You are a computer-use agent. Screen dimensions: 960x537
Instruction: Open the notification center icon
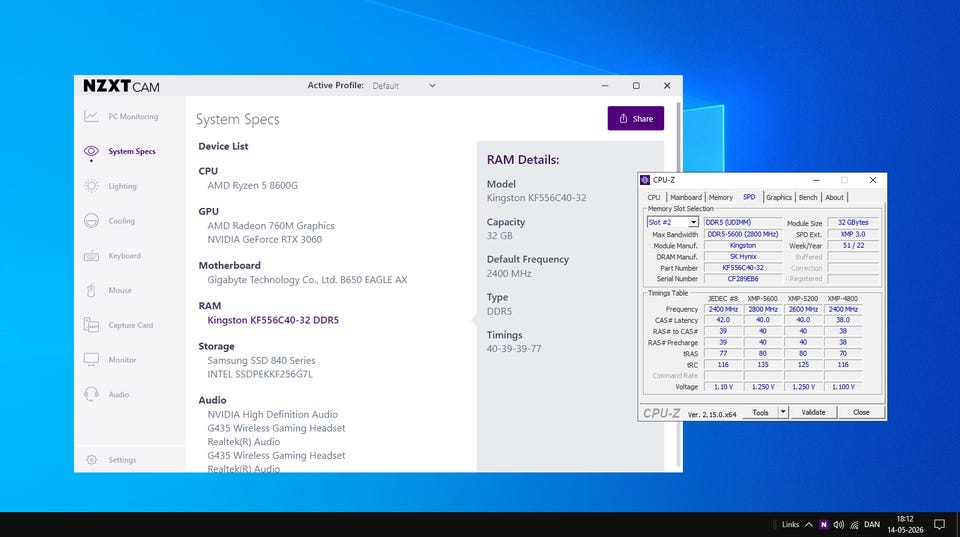pos(939,525)
